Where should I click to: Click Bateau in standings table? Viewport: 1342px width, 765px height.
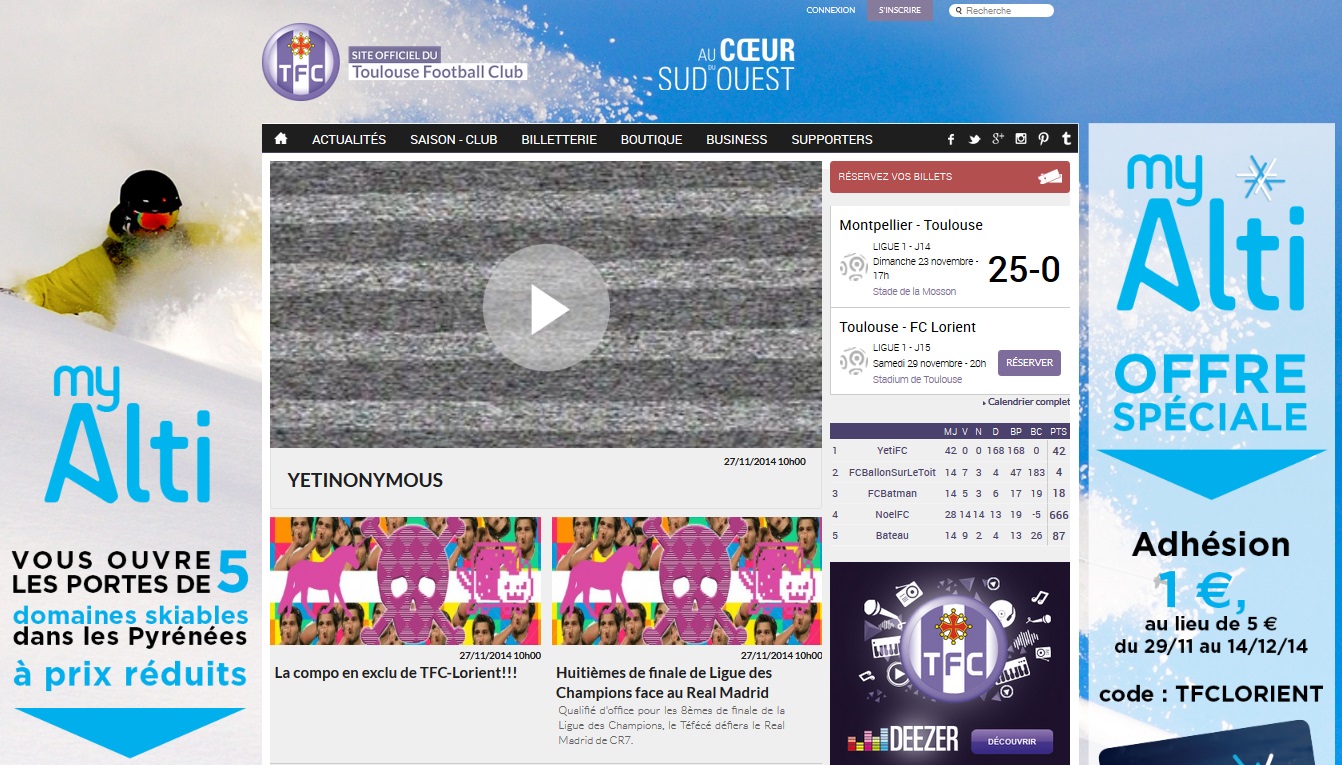tap(892, 536)
